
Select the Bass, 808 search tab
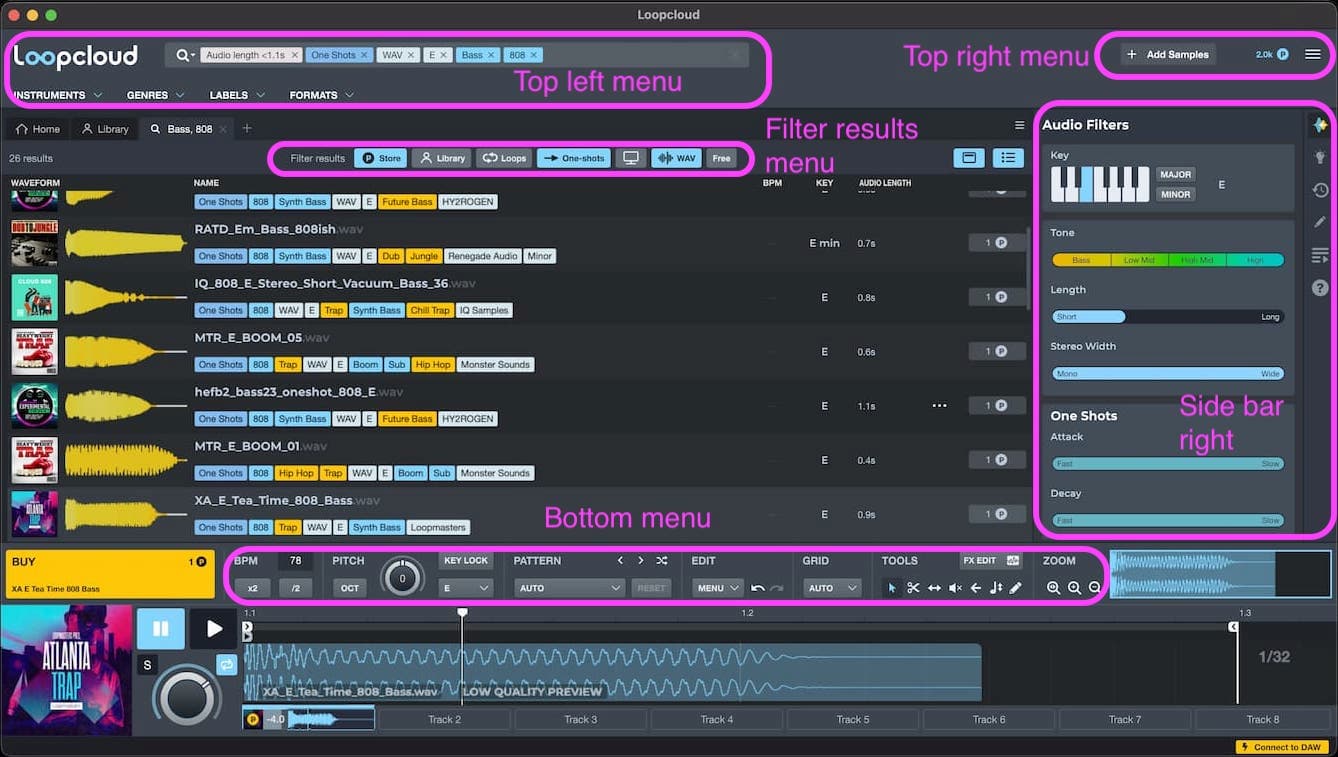[x=187, y=129]
